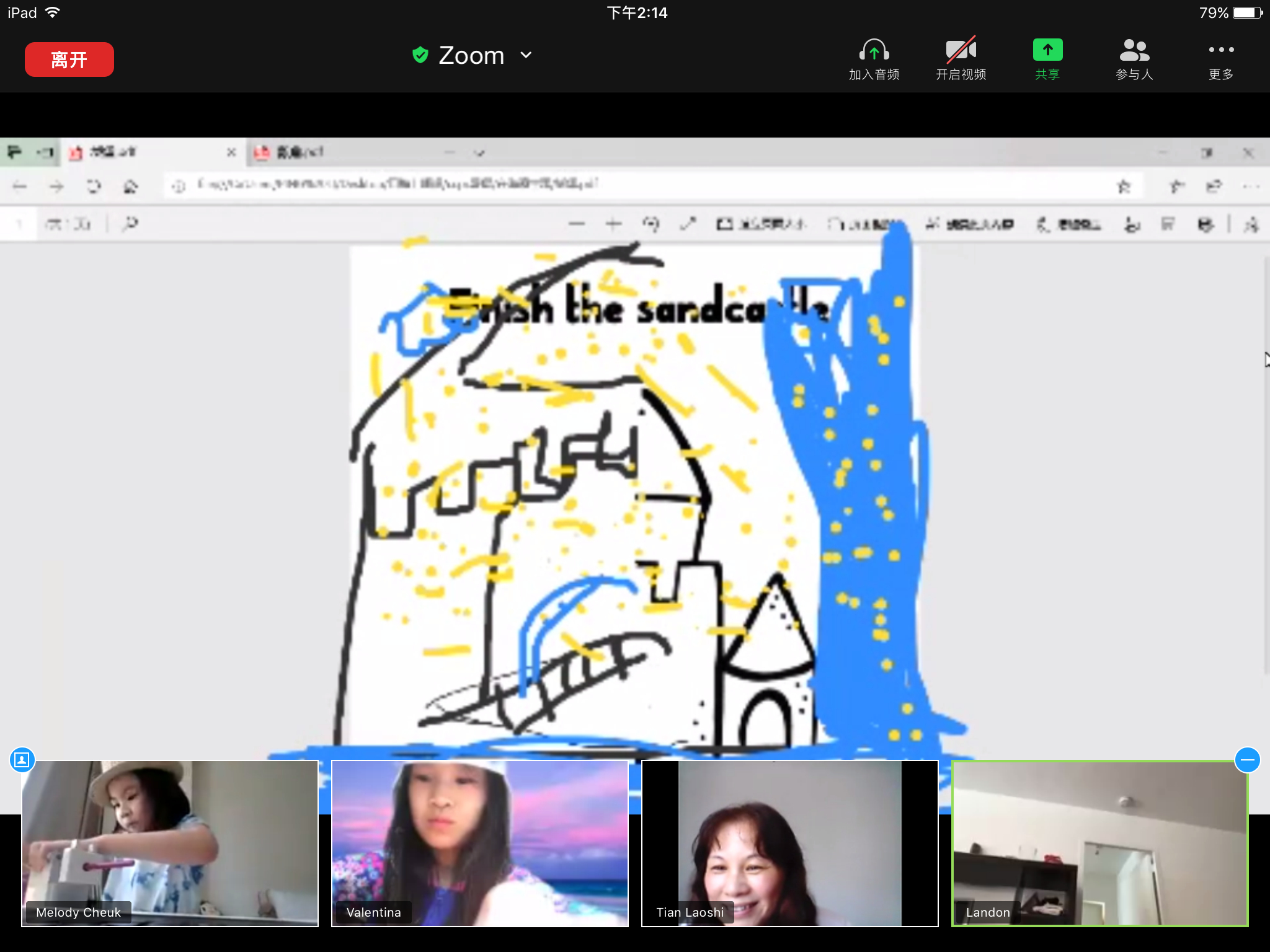The width and height of the screenshot is (1270, 952).
Task: Click the zoom-in plus icon in the PDF toolbar
Action: (x=613, y=224)
